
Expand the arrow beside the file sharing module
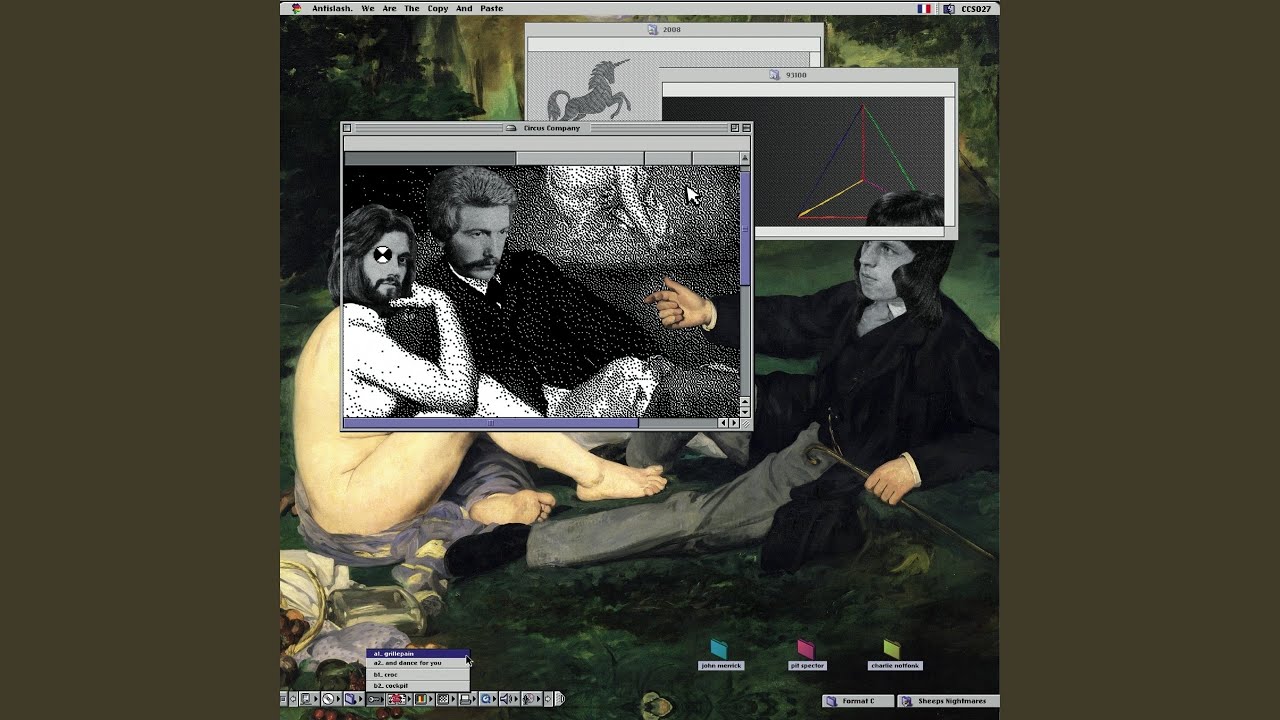coord(360,699)
